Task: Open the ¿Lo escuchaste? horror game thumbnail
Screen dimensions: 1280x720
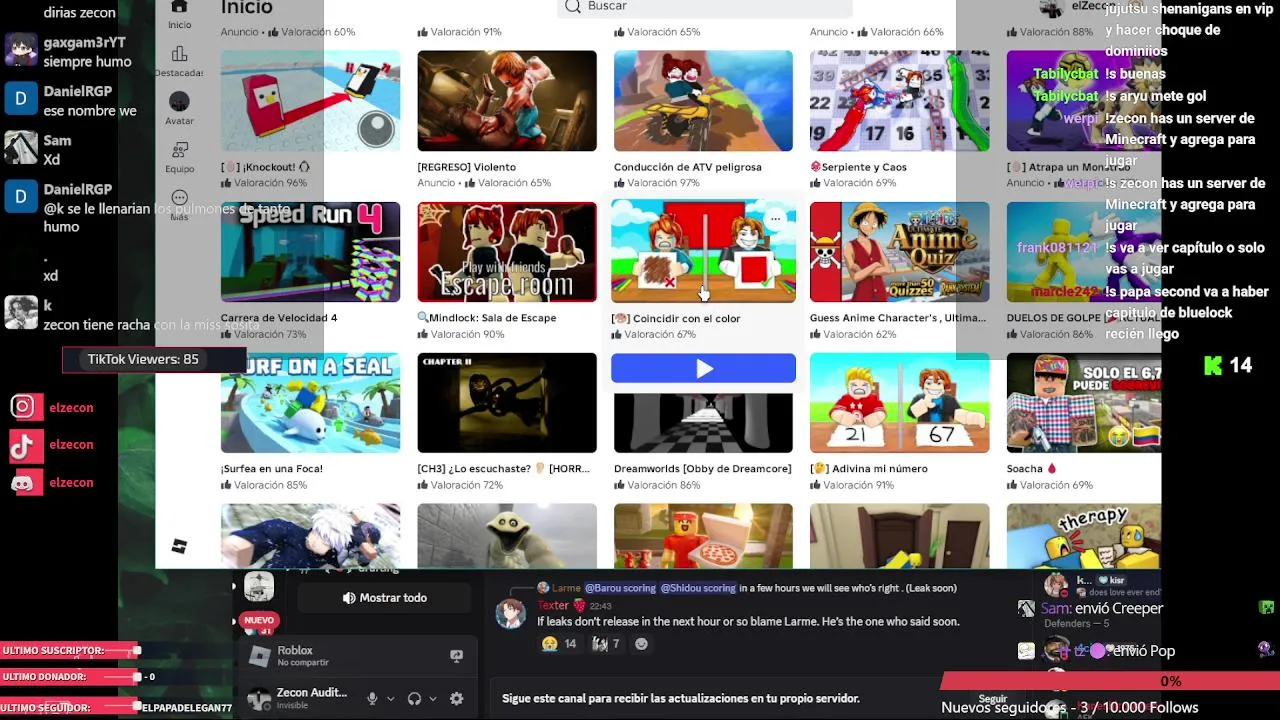Action: [507, 403]
